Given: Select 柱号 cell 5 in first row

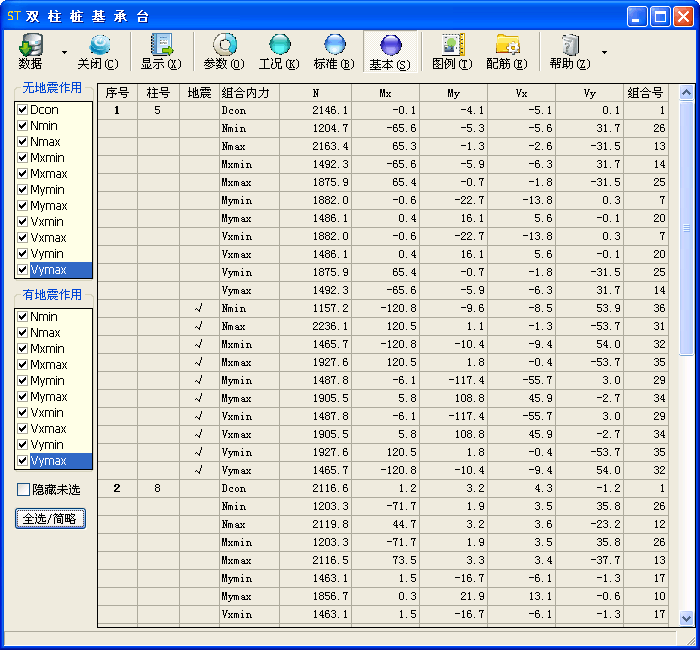Looking at the screenshot, I should pyautogui.click(x=158, y=110).
